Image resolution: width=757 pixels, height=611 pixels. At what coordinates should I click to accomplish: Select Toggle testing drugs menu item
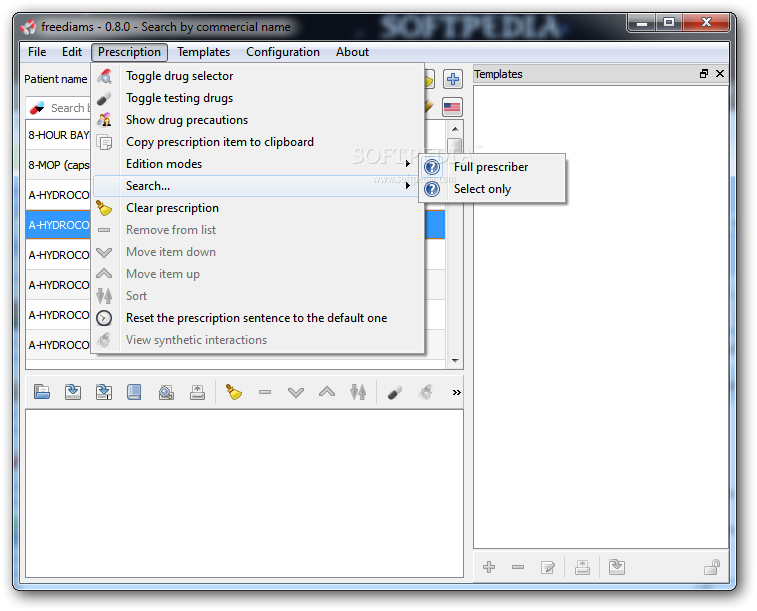coord(257,98)
